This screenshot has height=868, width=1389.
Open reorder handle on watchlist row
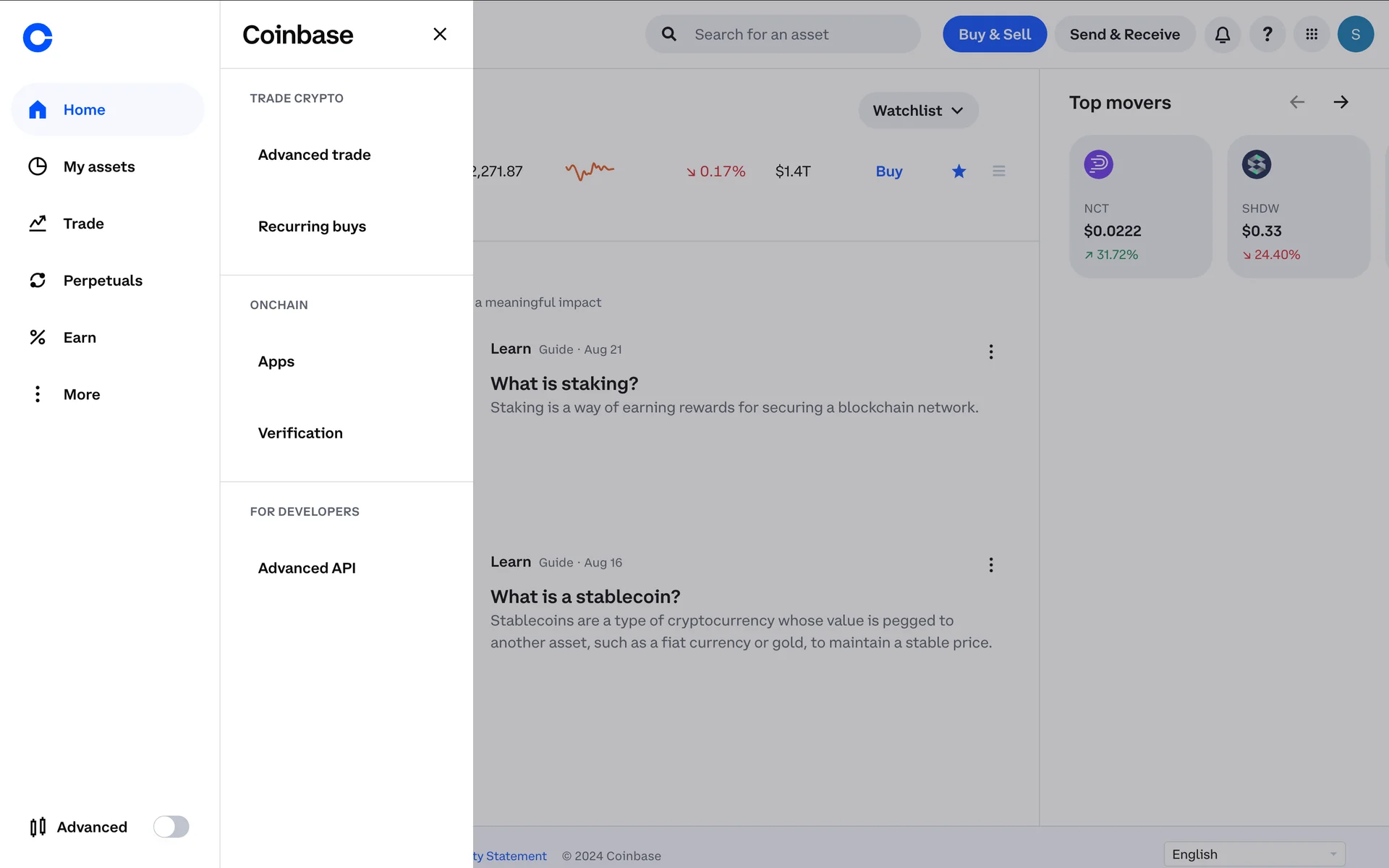[x=998, y=171]
